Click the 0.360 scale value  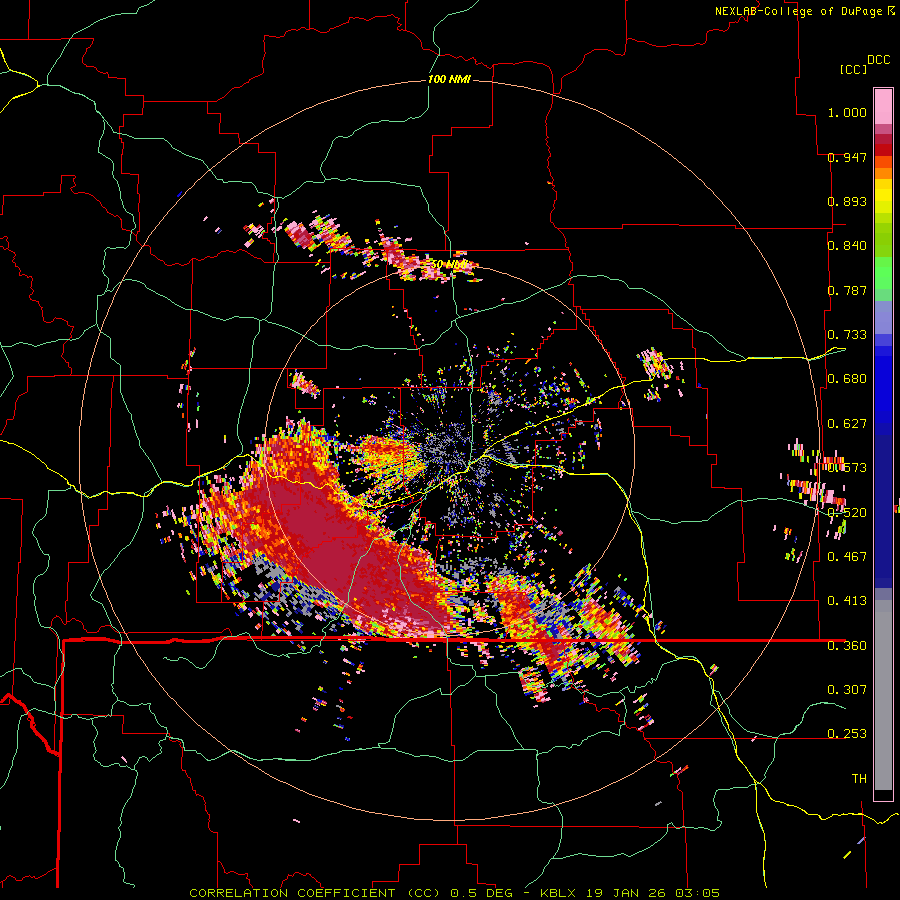[847, 646]
